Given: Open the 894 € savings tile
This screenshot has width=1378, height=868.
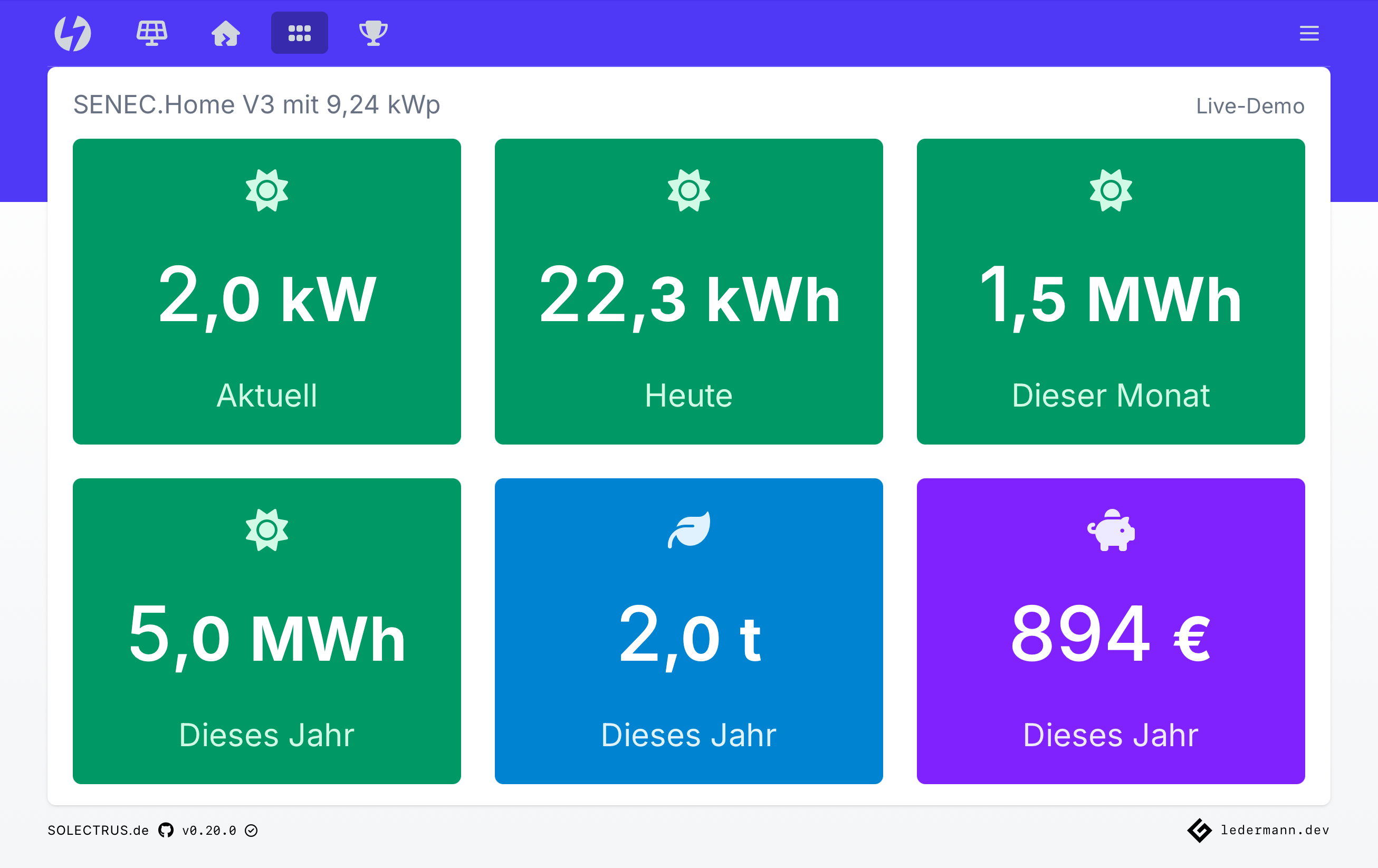Looking at the screenshot, I should (1110, 631).
